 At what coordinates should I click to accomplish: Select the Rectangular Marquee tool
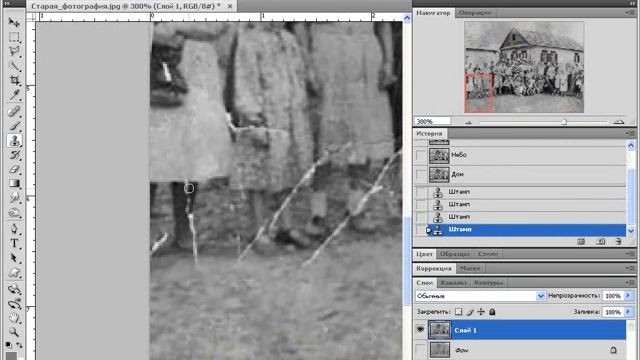click(x=14, y=37)
